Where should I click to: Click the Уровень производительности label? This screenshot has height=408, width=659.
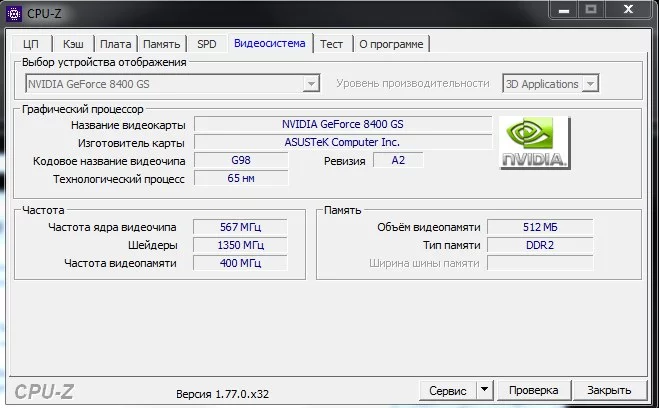(x=413, y=83)
